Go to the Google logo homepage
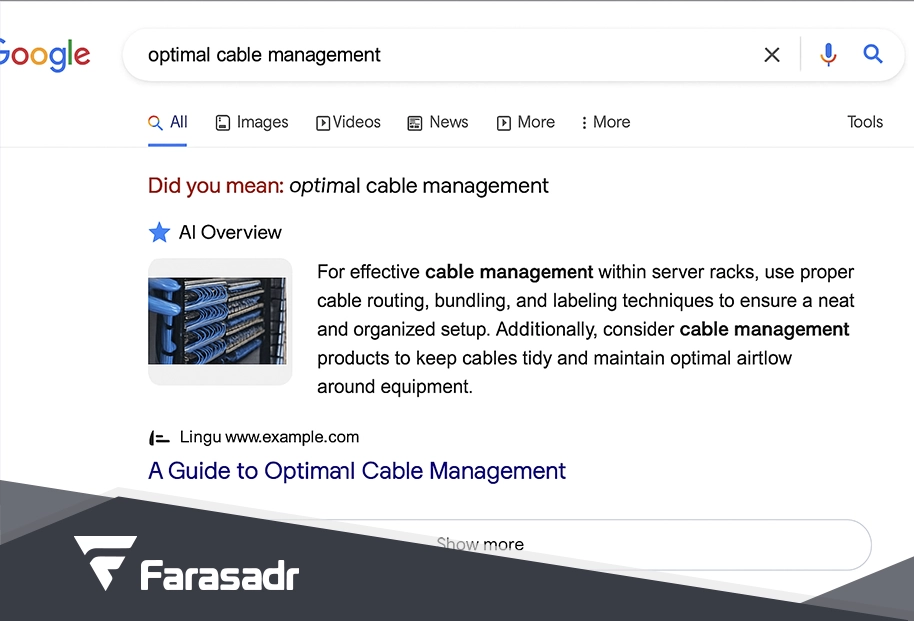This screenshot has width=914, height=621. tap(45, 55)
